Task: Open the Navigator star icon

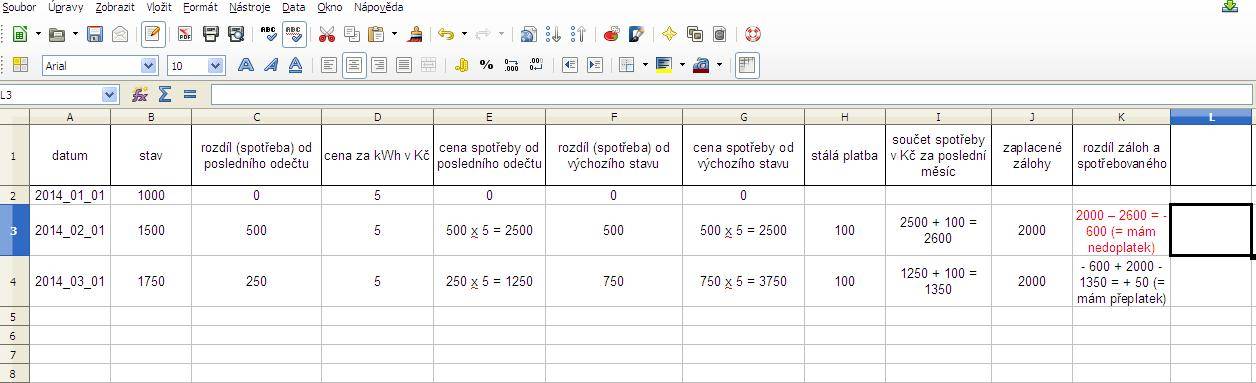Action: click(669, 34)
